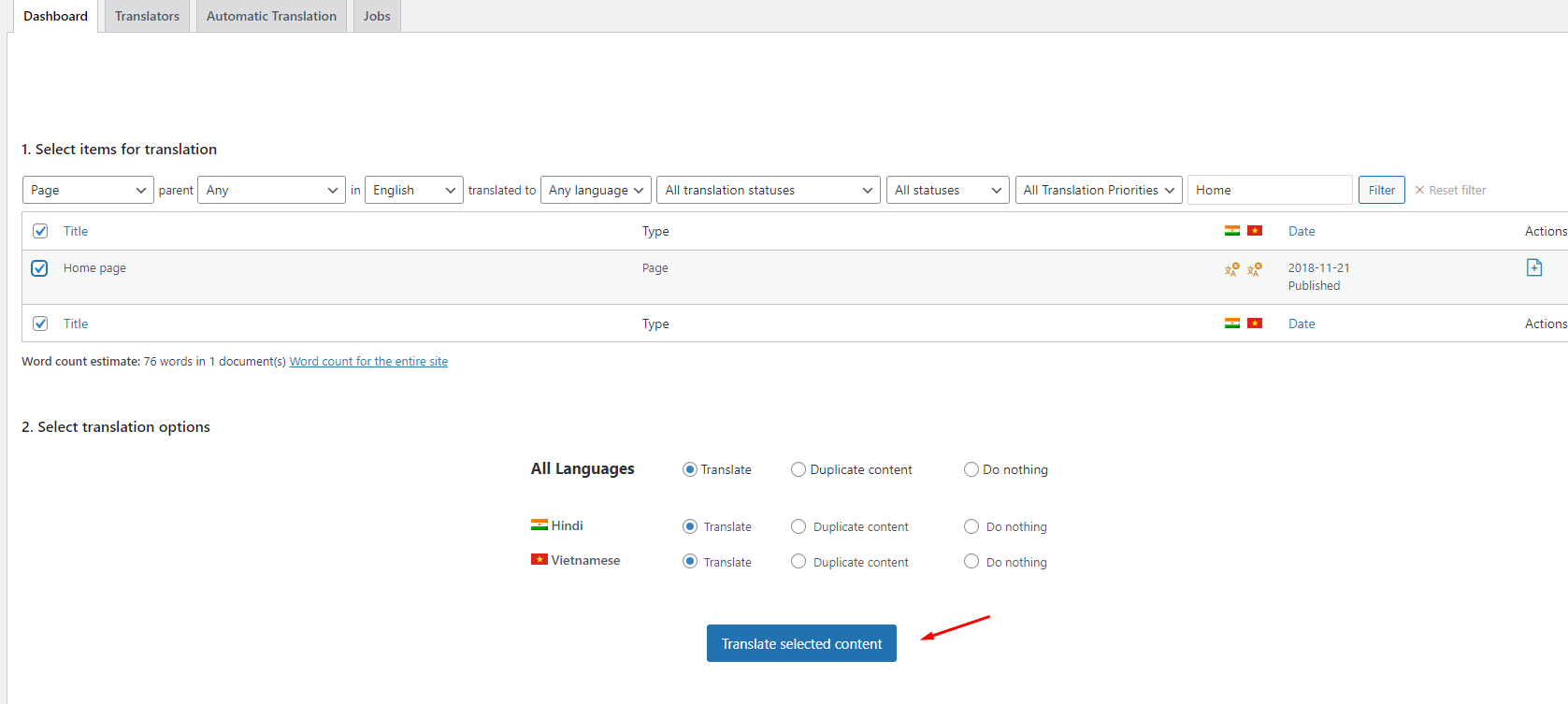1568x704 pixels.
Task: Click the Published status text
Action: pos(1314,285)
